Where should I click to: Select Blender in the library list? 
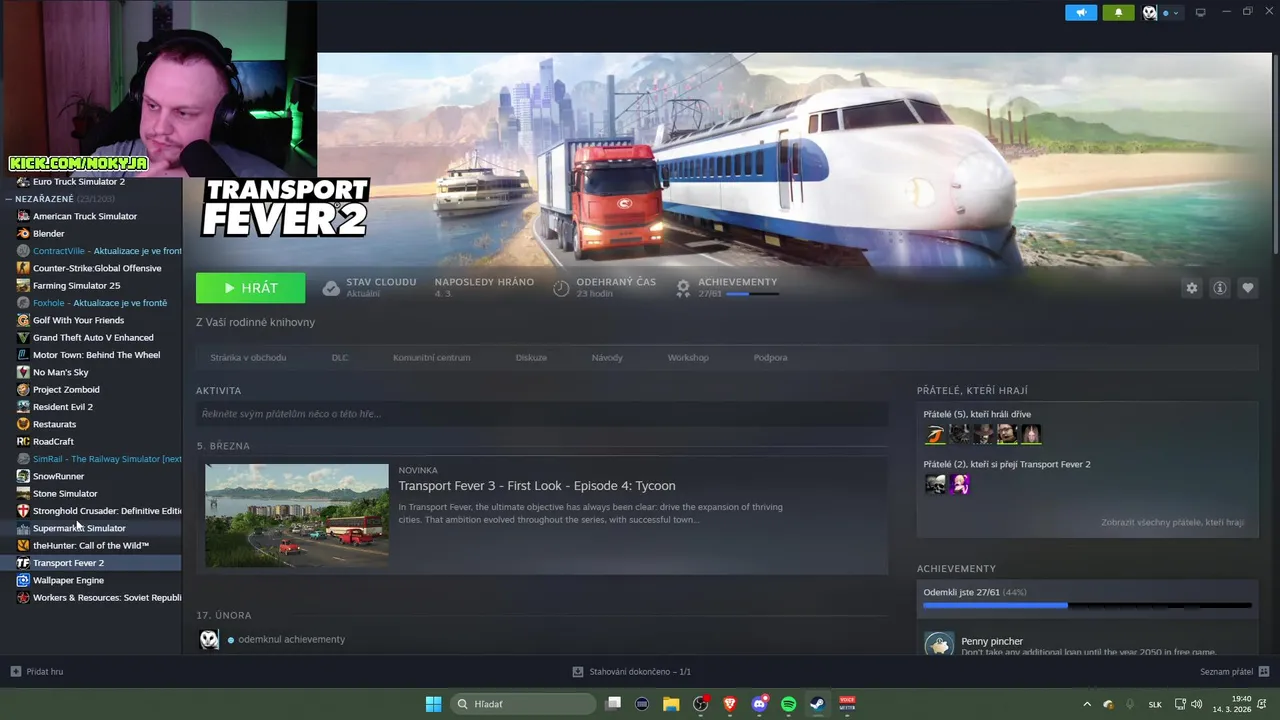click(x=48, y=234)
